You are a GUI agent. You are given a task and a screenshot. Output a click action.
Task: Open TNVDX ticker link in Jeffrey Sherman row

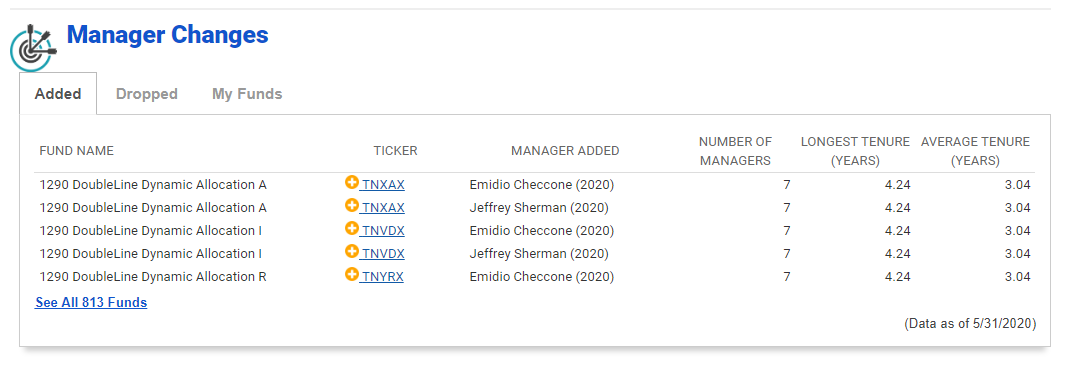click(x=383, y=253)
